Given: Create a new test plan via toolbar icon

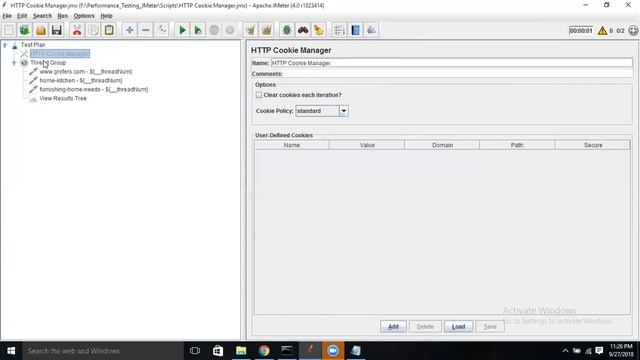Looking at the screenshot, I should coord(9,30).
